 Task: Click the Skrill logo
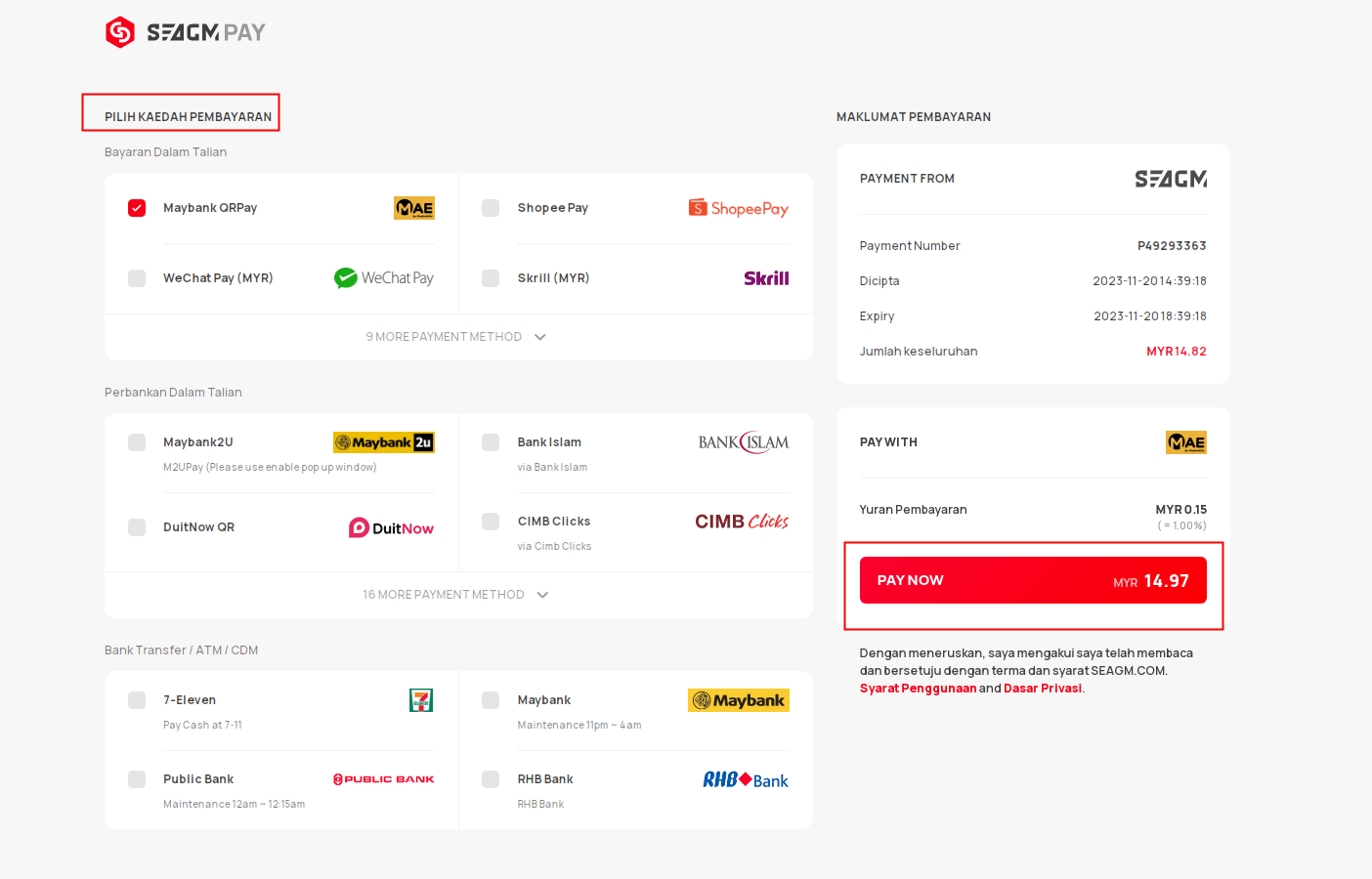tap(766, 278)
